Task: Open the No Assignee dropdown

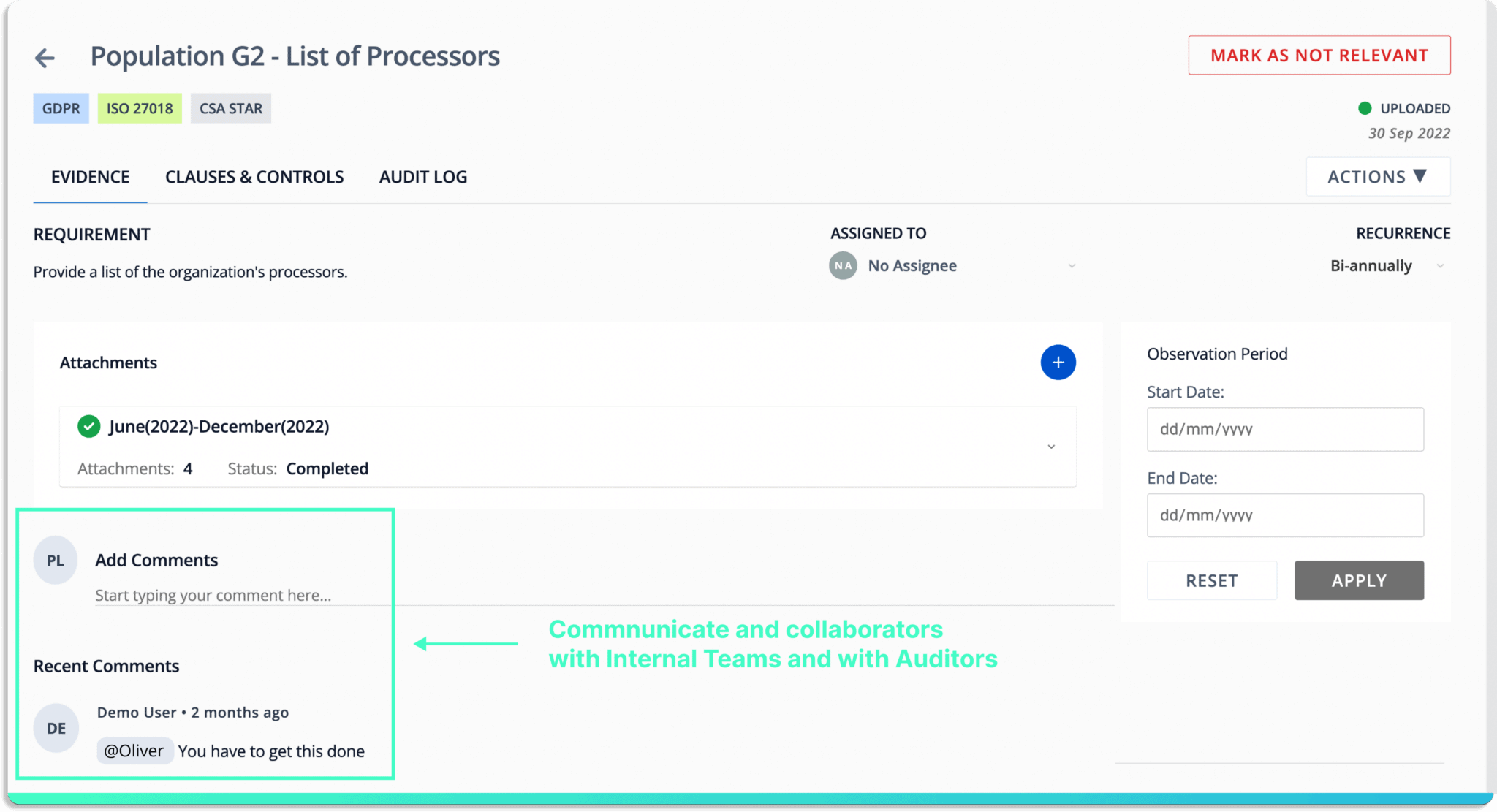Action: tap(953, 266)
